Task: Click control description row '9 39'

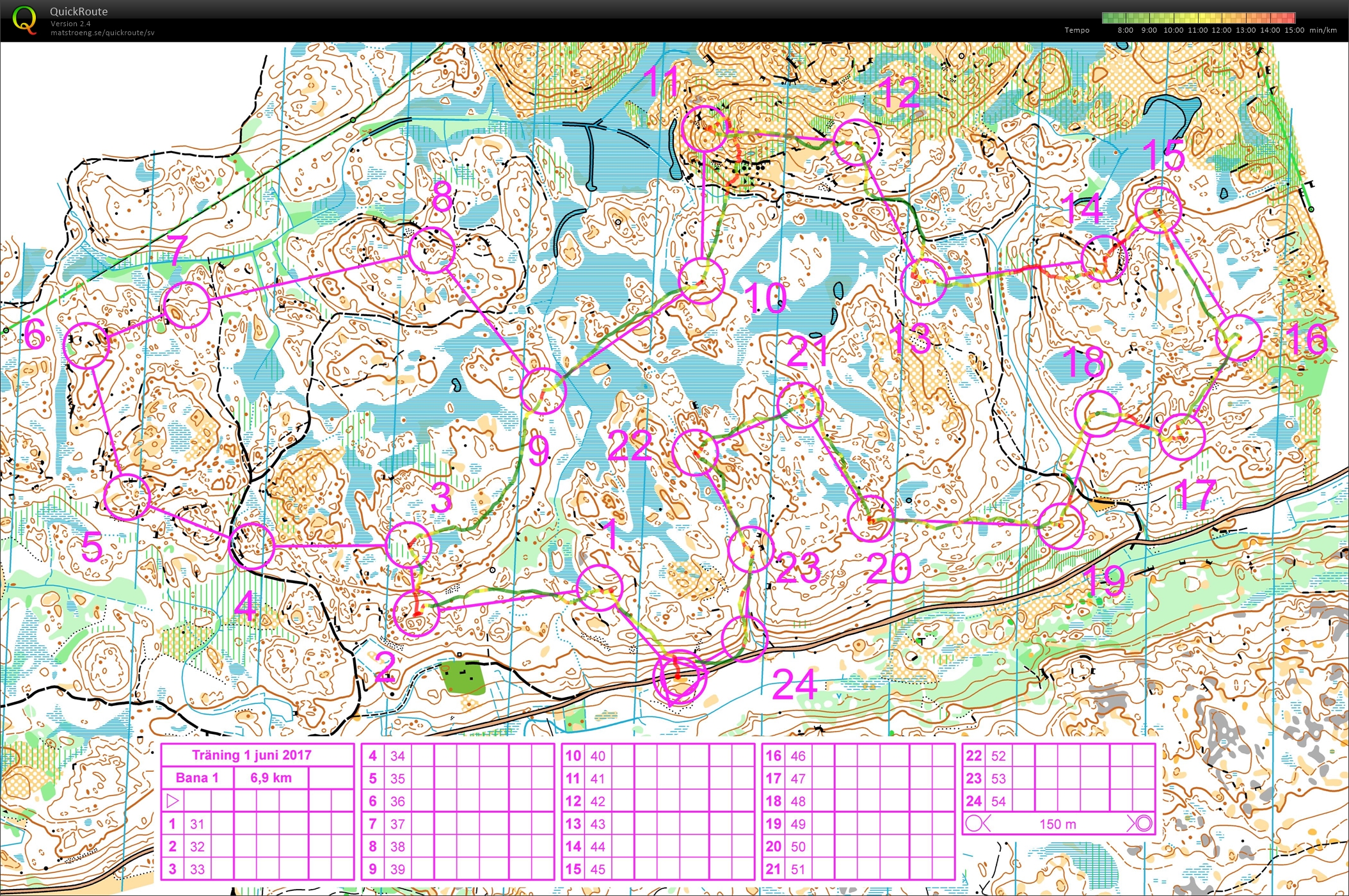Action: pyautogui.click(x=458, y=869)
